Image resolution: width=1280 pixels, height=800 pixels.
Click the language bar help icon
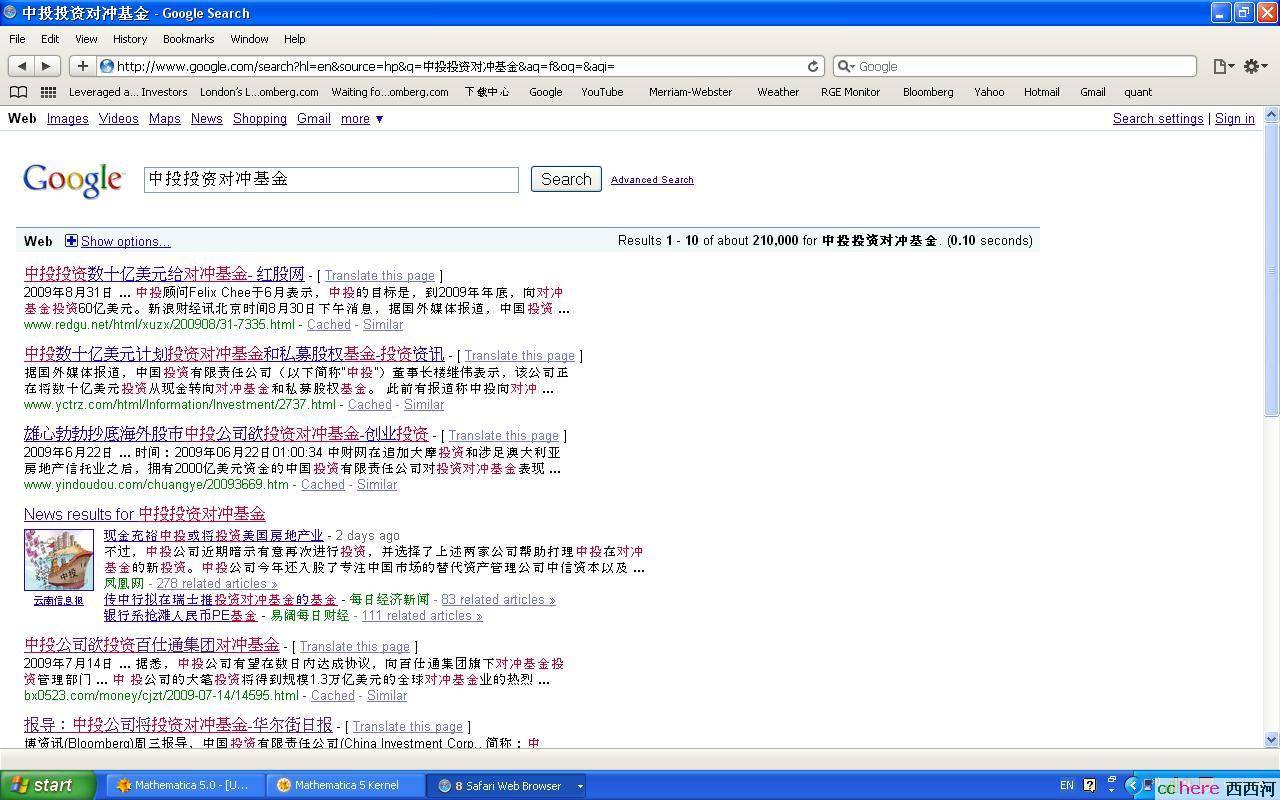point(1090,785)
